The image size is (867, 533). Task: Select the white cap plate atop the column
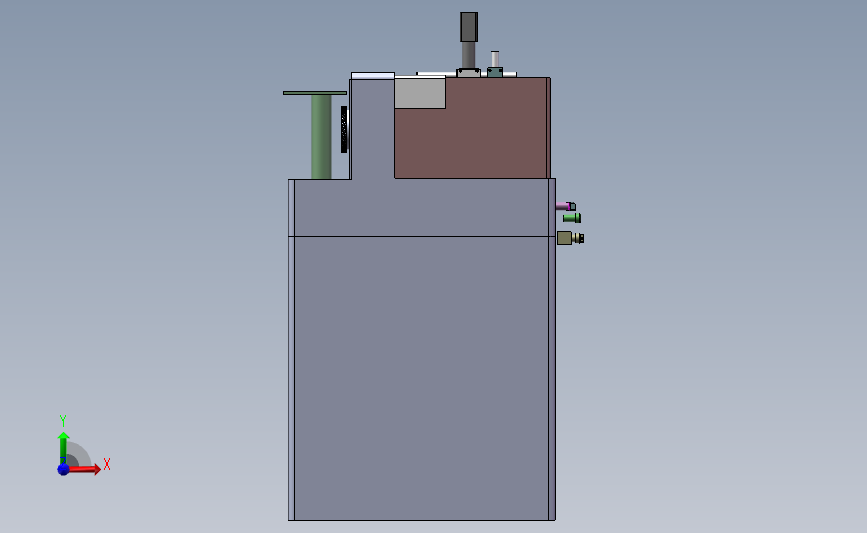coord(373,76)
